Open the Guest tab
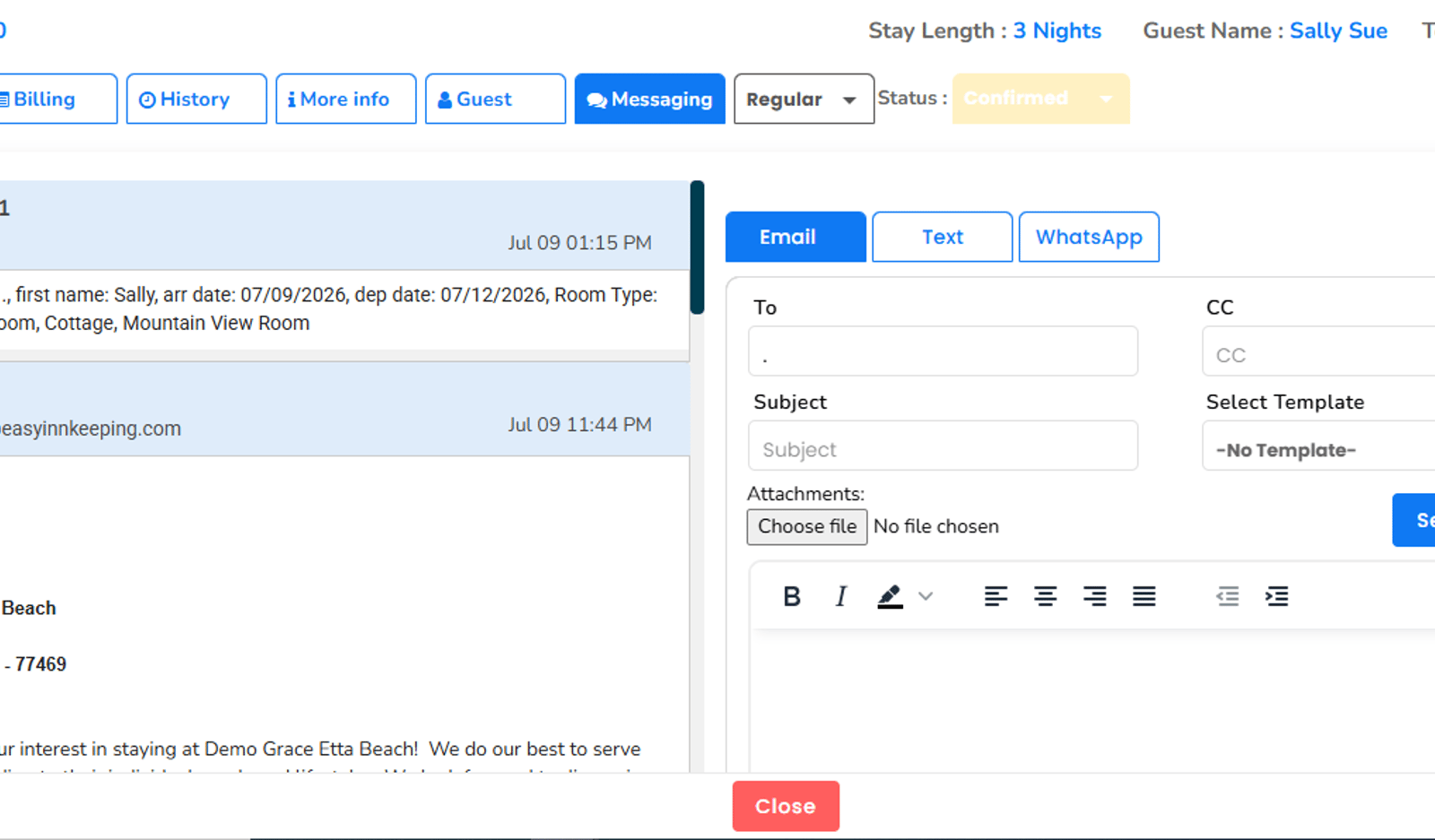This screenshot has width=1435, height=840. (x=495, y=99)
